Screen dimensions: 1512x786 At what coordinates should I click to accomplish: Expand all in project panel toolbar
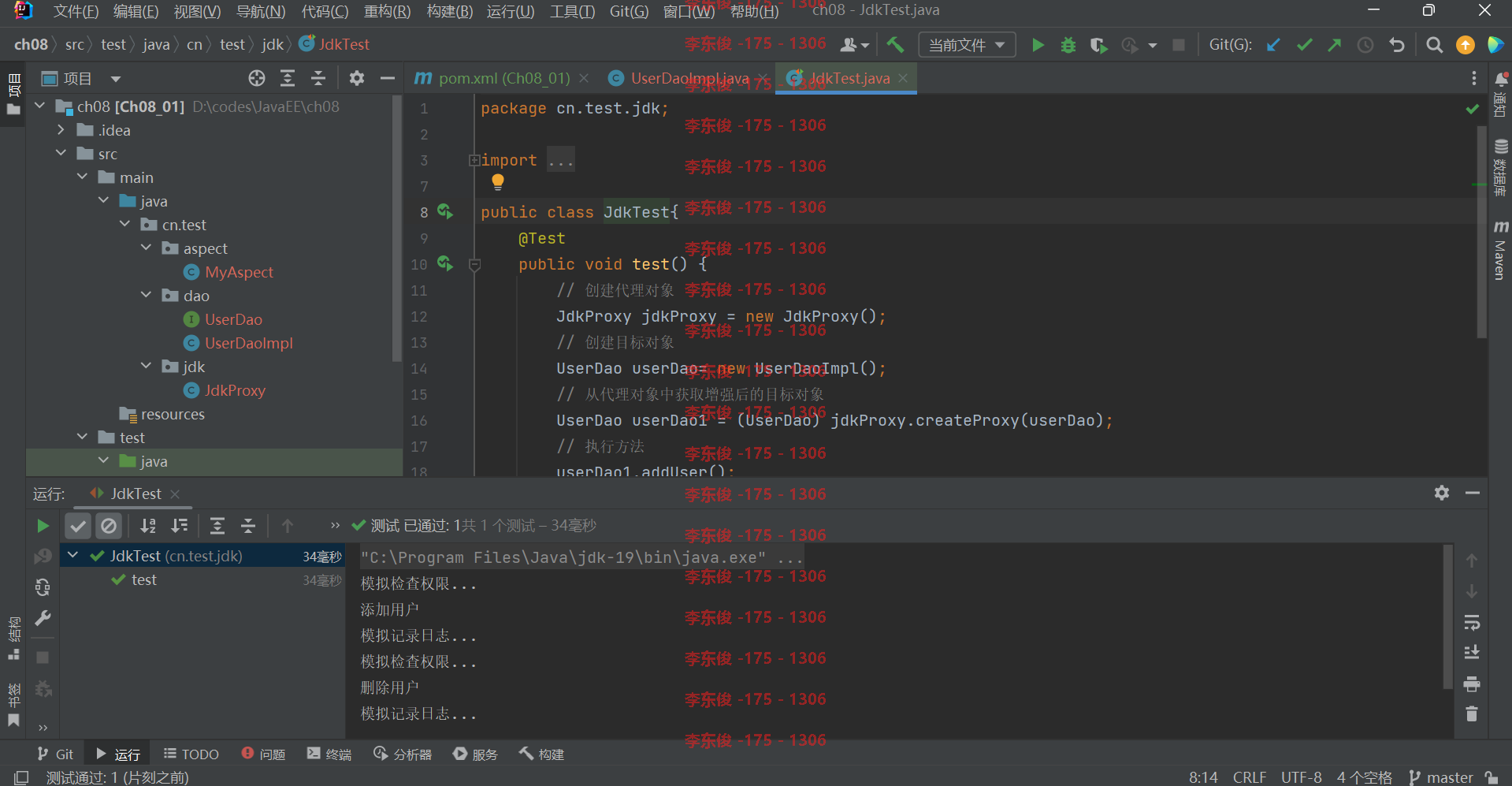click(x=288, y=78)
